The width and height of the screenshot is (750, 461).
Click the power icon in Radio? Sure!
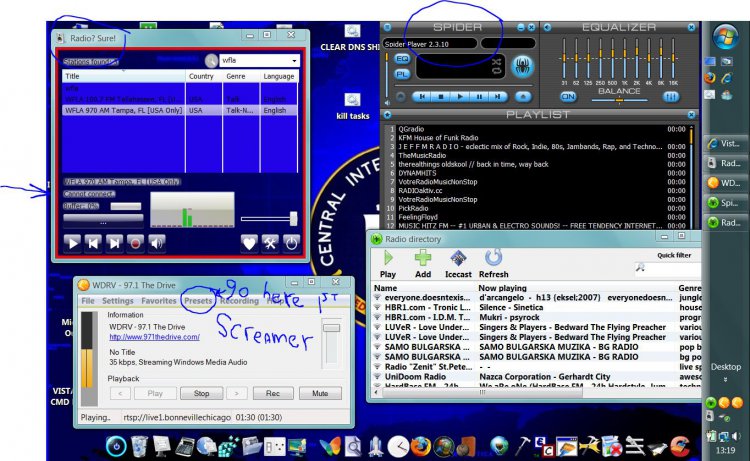tap(291, 243)
